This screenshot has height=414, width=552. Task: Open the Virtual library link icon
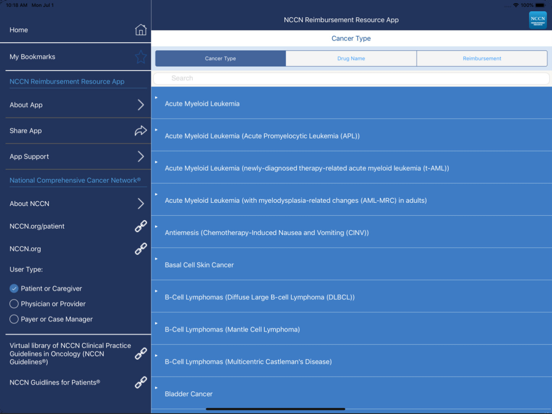(141, 353)
